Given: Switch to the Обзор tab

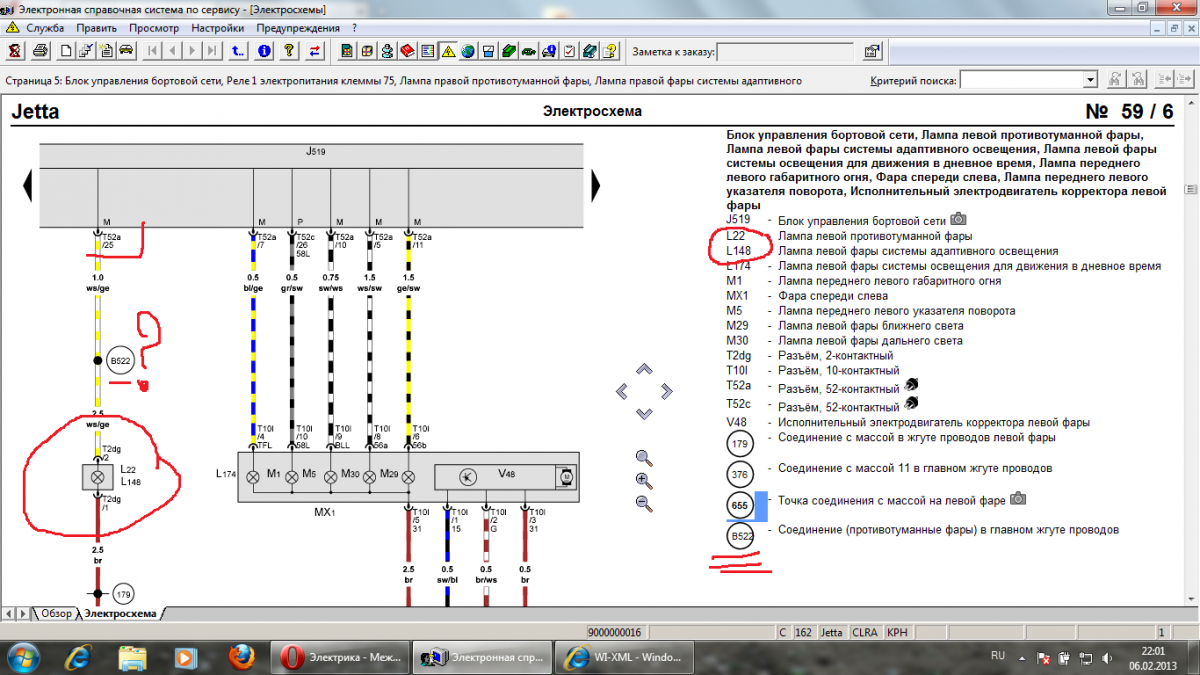Looking at the screenshot, I should pos(55,613).
